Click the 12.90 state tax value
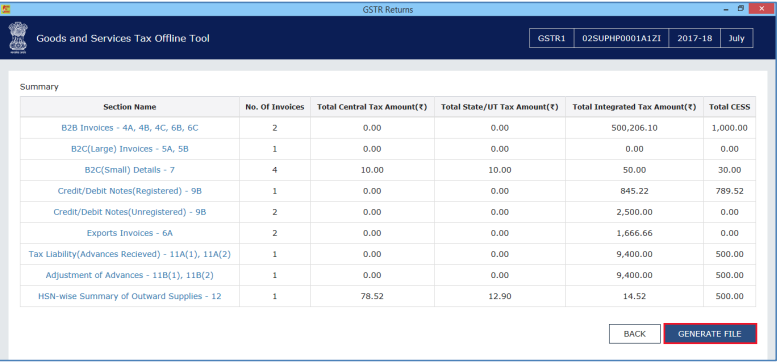The image size is (779, 363). pyautogui.click(x=500, y=296)
